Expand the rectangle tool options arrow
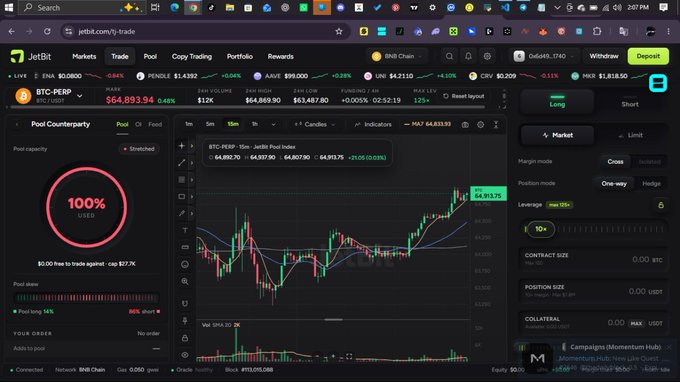This screenshot has width=680, height=382. click(x=192, y=196)
